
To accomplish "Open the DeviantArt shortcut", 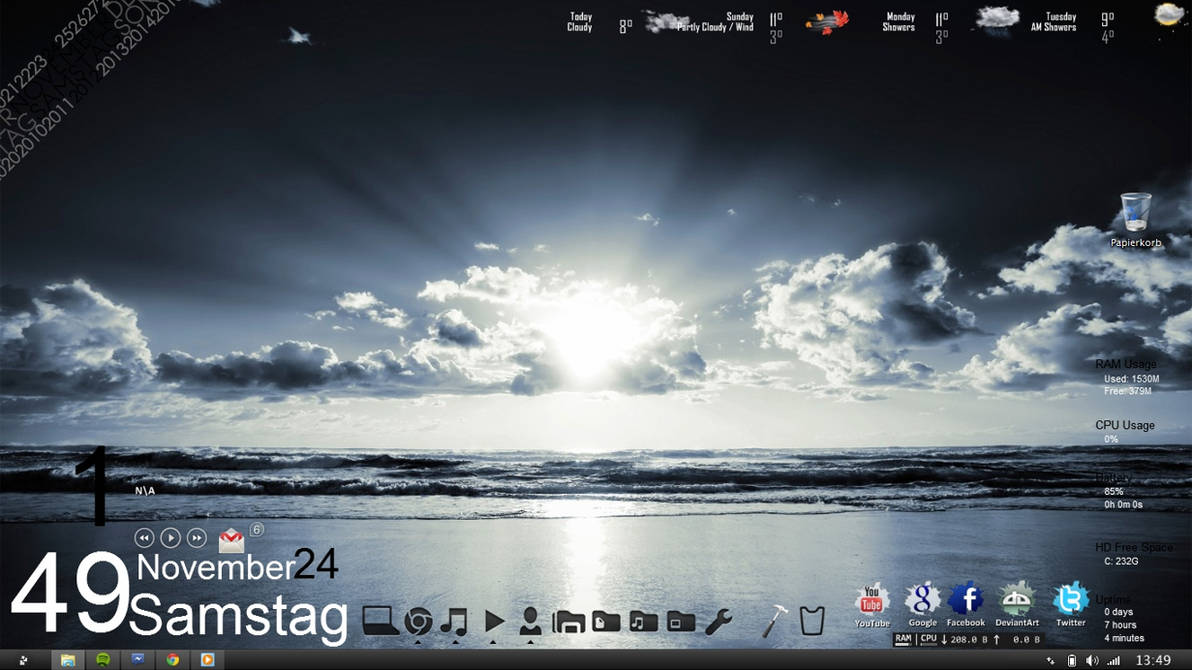I will [x=1017, y=600].
